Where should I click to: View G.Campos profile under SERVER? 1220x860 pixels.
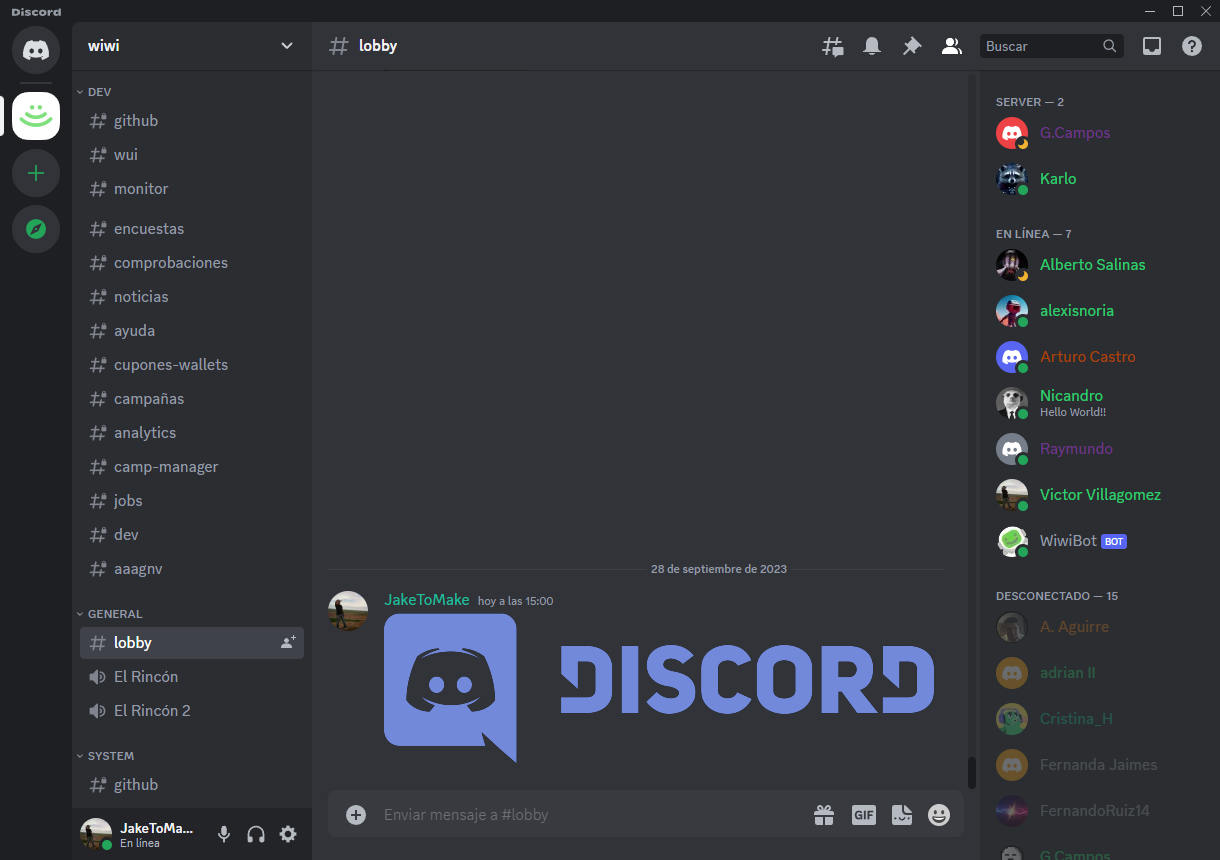(x=1098, y=133)
